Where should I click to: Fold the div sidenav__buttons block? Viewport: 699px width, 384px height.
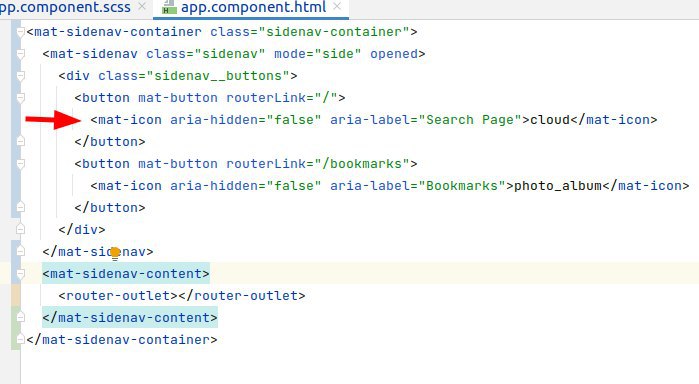click(x=20, y=76)
